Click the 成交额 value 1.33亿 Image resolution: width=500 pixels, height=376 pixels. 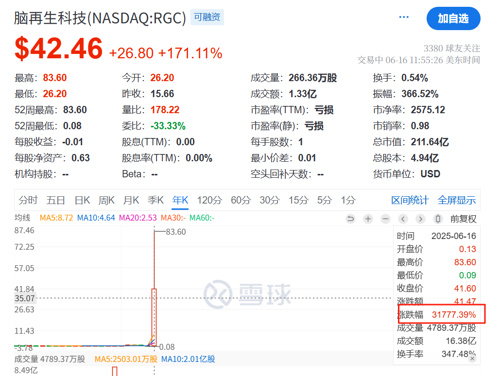pos(303,94)
